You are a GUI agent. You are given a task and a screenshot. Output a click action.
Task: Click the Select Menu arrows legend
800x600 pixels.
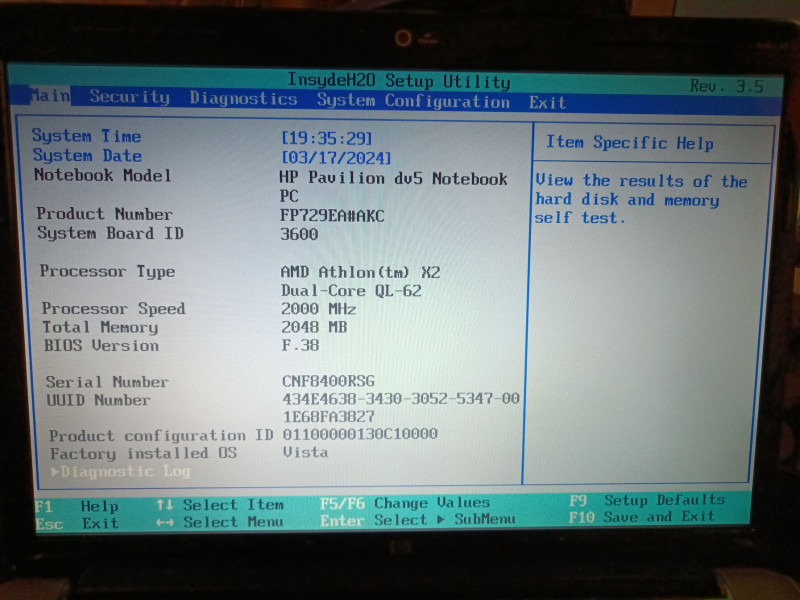[x=219, y=522]
